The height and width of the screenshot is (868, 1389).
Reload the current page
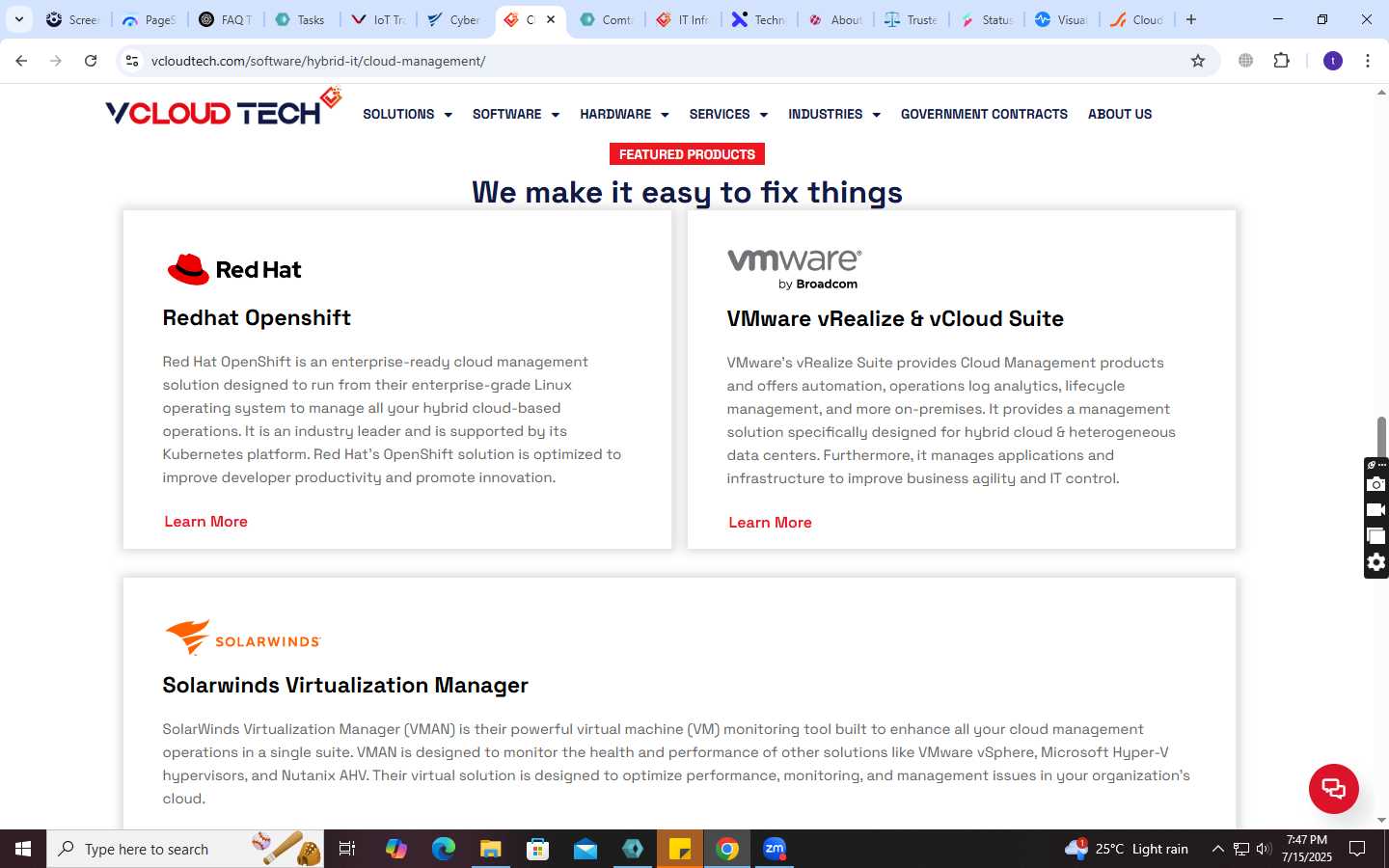[x=91, y=61]
